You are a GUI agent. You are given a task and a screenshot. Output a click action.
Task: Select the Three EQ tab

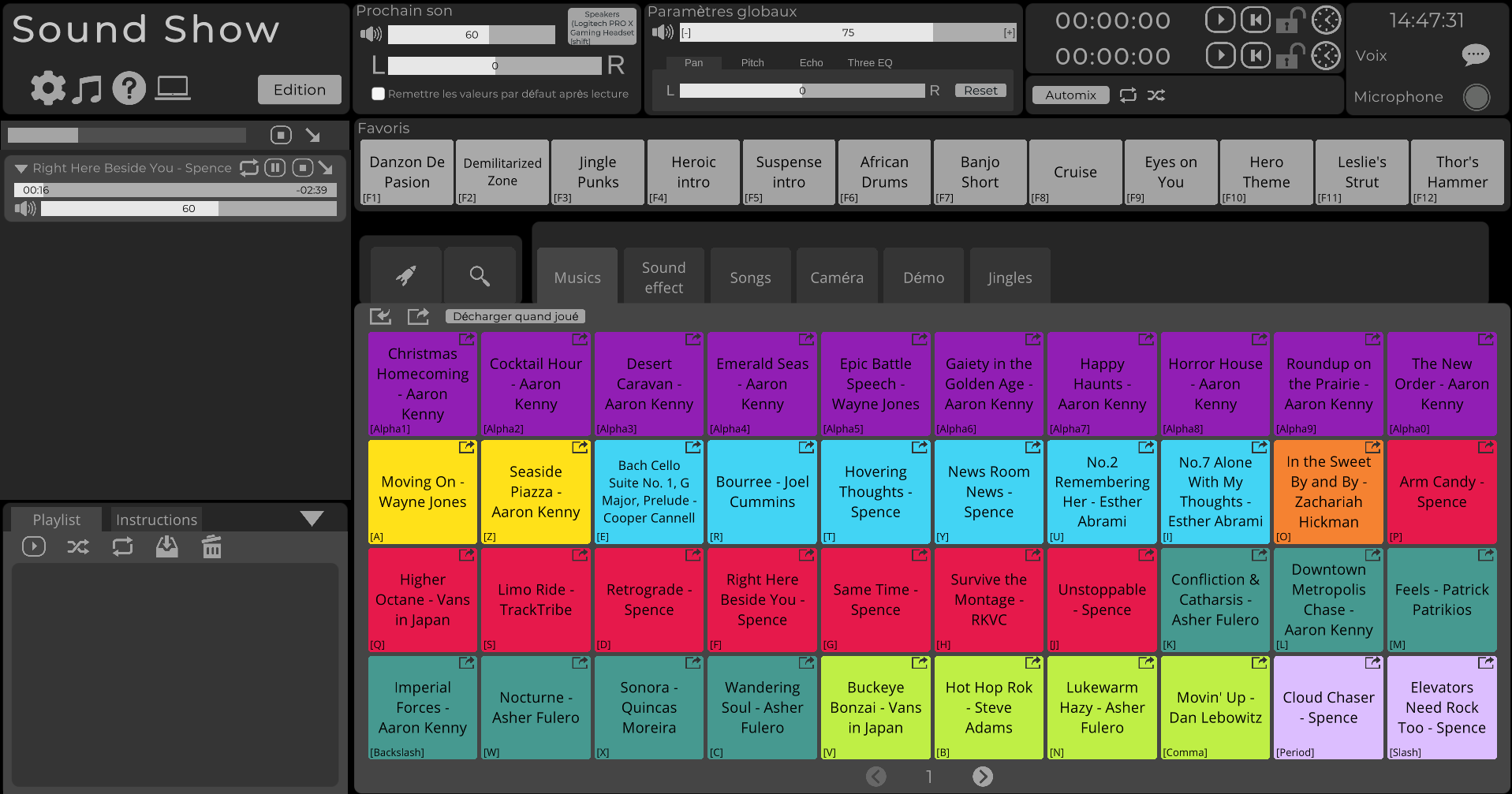[x=870, y=63]
